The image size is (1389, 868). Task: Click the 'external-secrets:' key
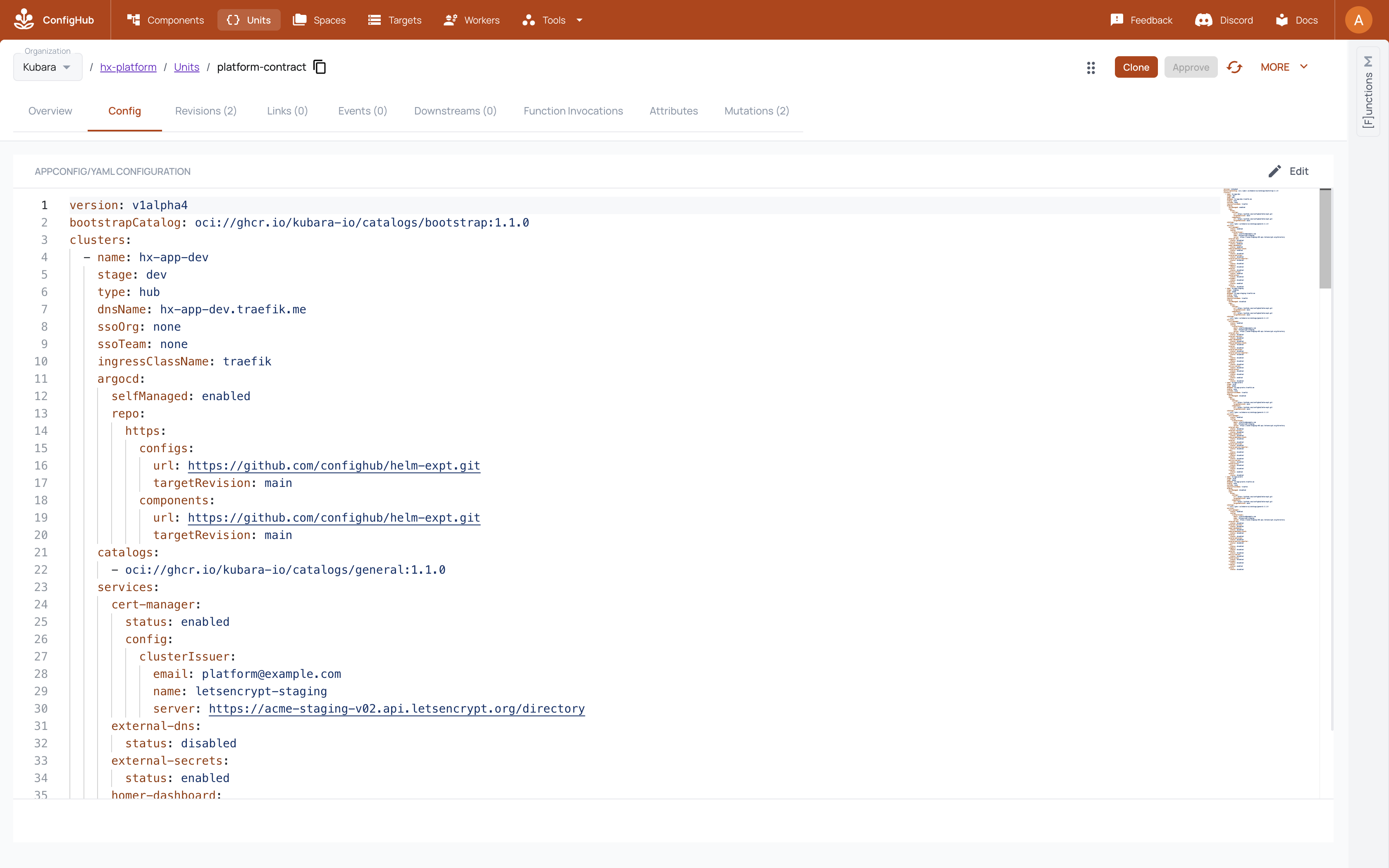click(x=170, y=761)
